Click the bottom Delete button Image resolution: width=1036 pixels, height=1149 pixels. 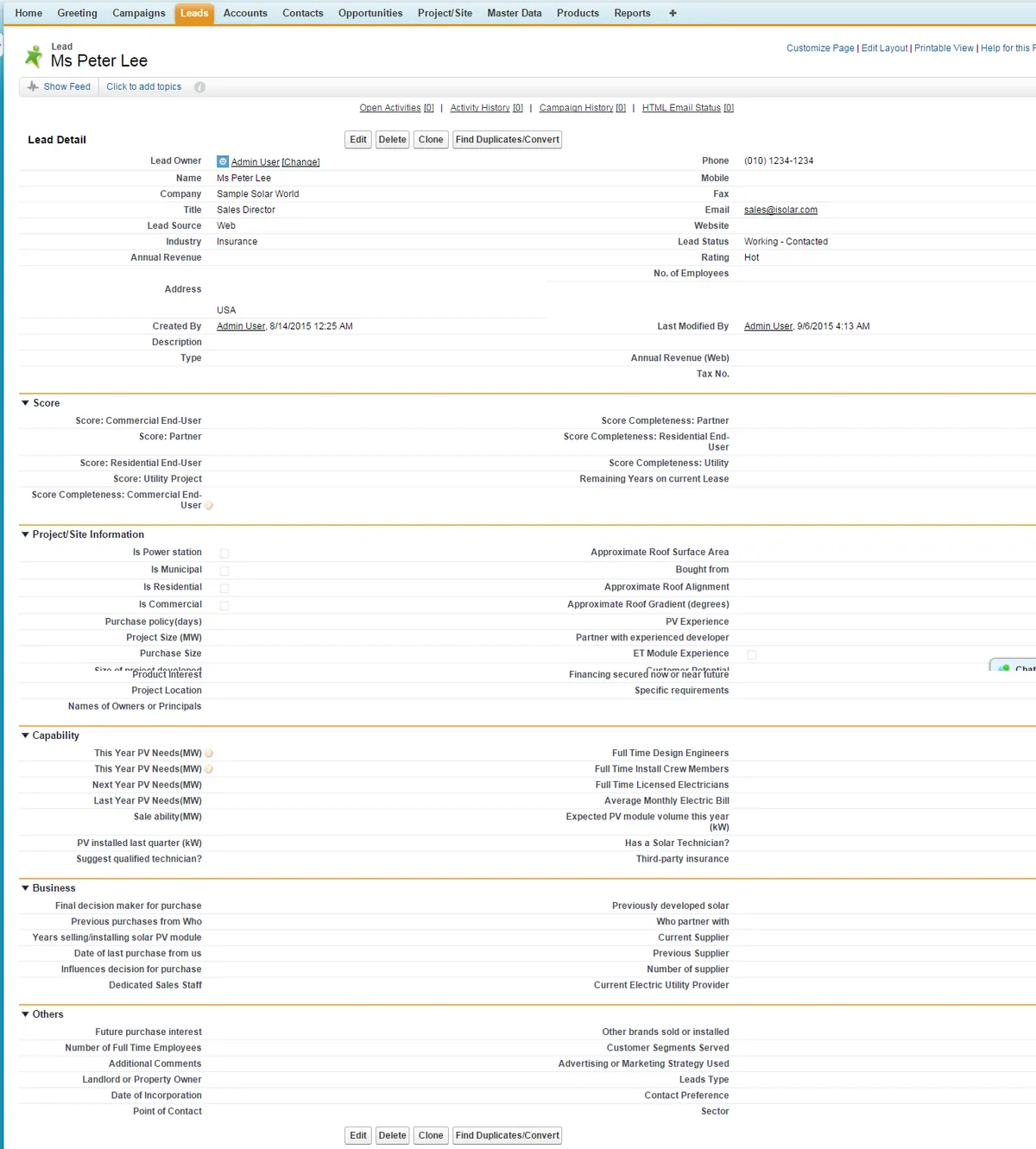coord(392,1135)
